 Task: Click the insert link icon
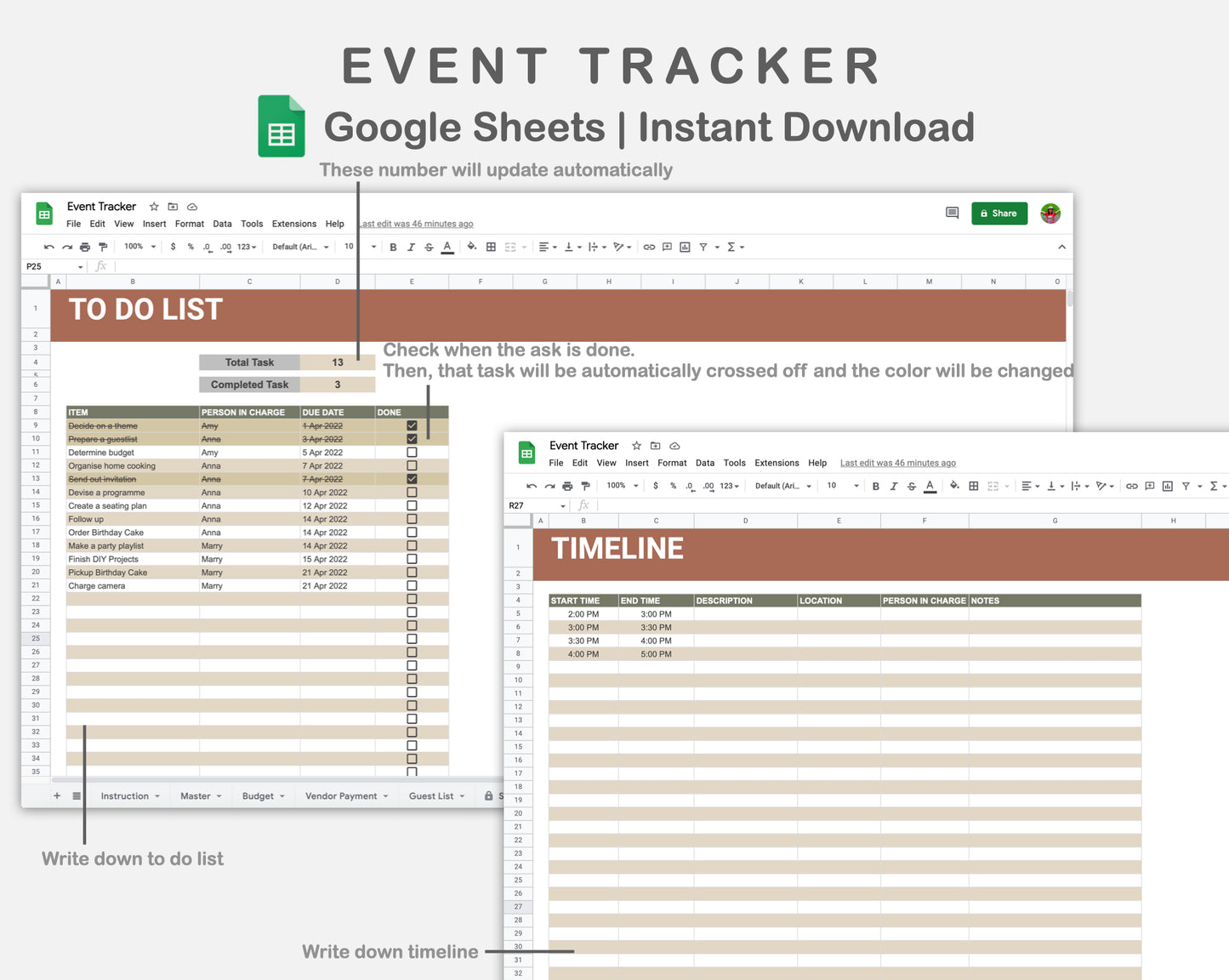point(649,247)
